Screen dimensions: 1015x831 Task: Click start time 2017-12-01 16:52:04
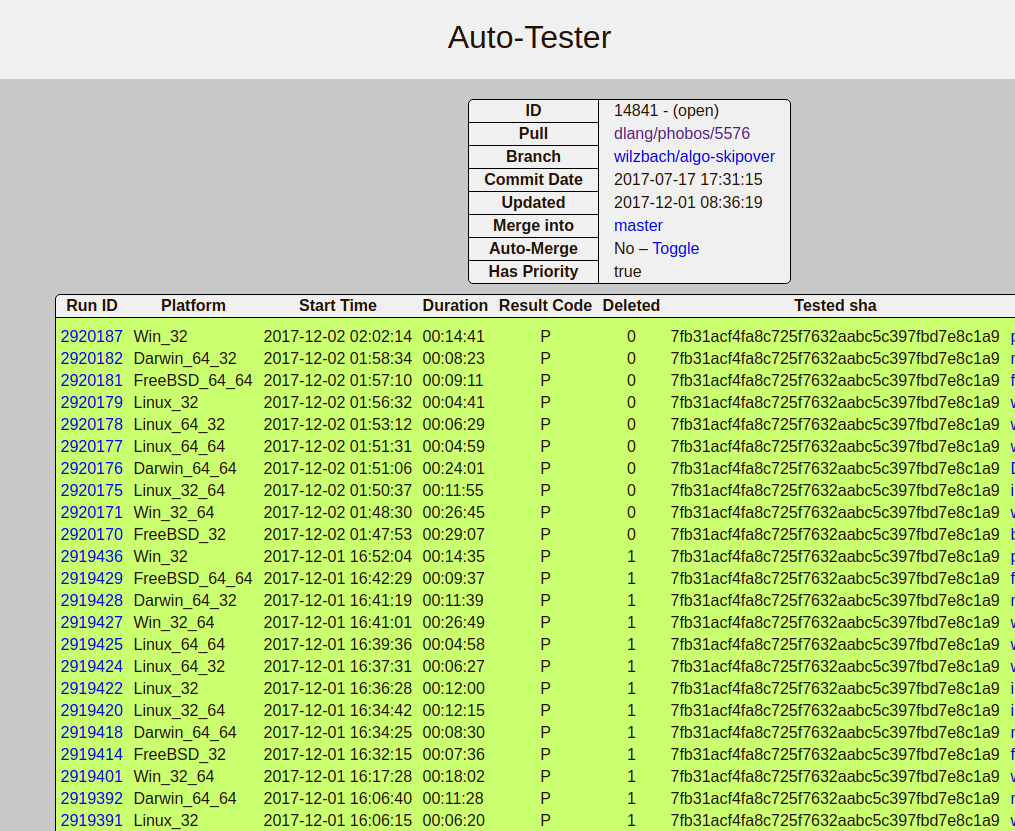coord(337,557)
